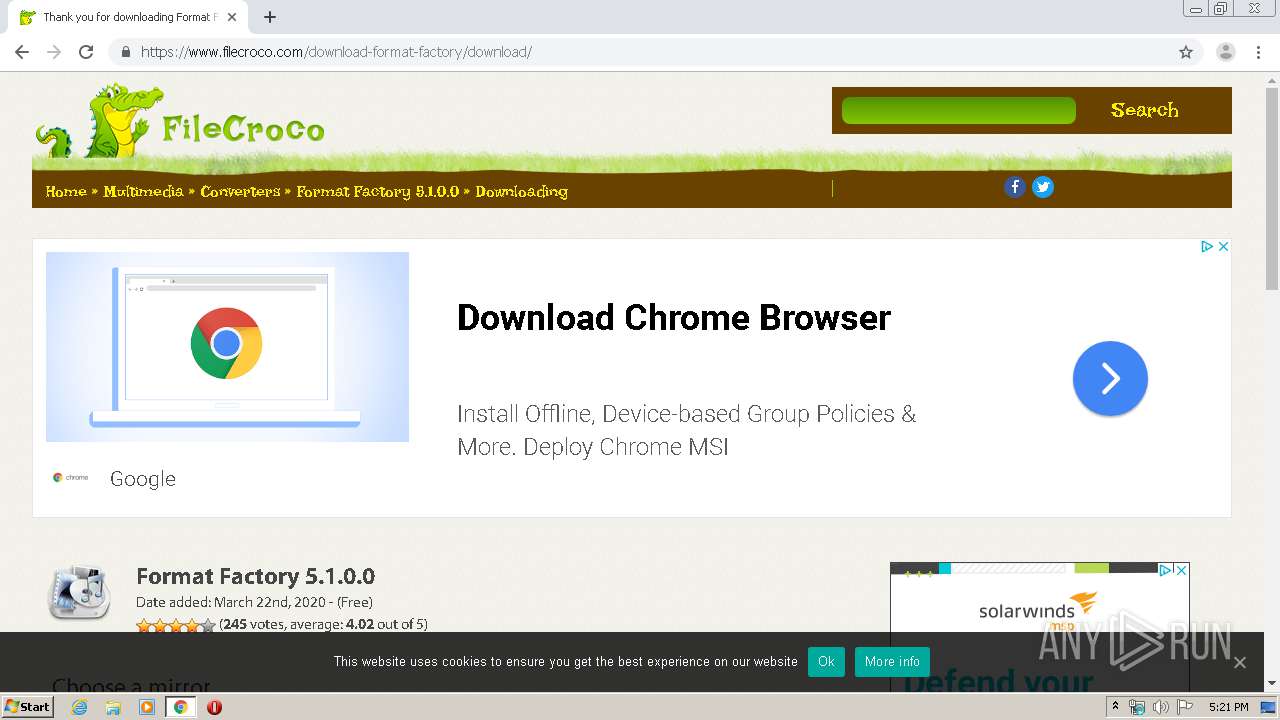1280x720 pixels.
Task: Click the FileCroco crocodile logo
Action: 180,122
